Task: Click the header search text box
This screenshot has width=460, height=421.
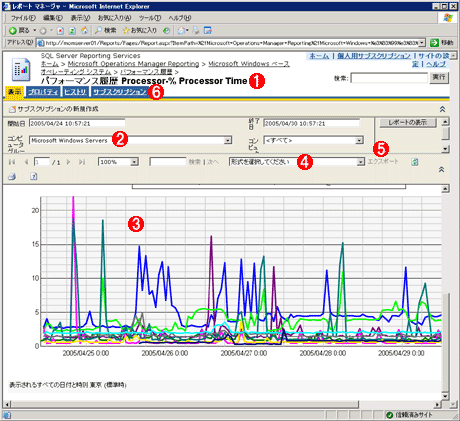Action: point(389,78)
